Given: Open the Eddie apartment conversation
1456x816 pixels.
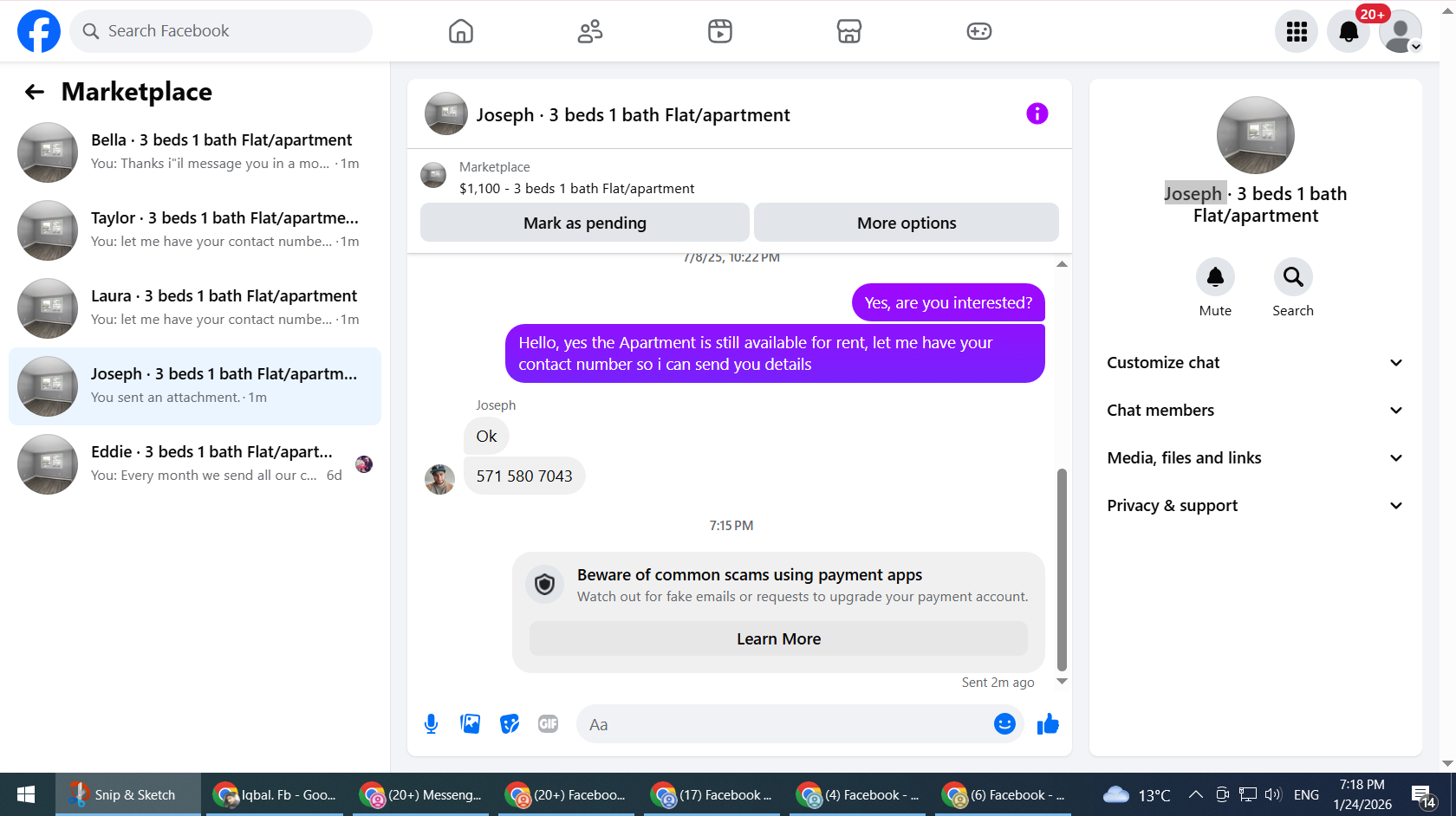Looking at the screenshot, I should pos(195,464).
